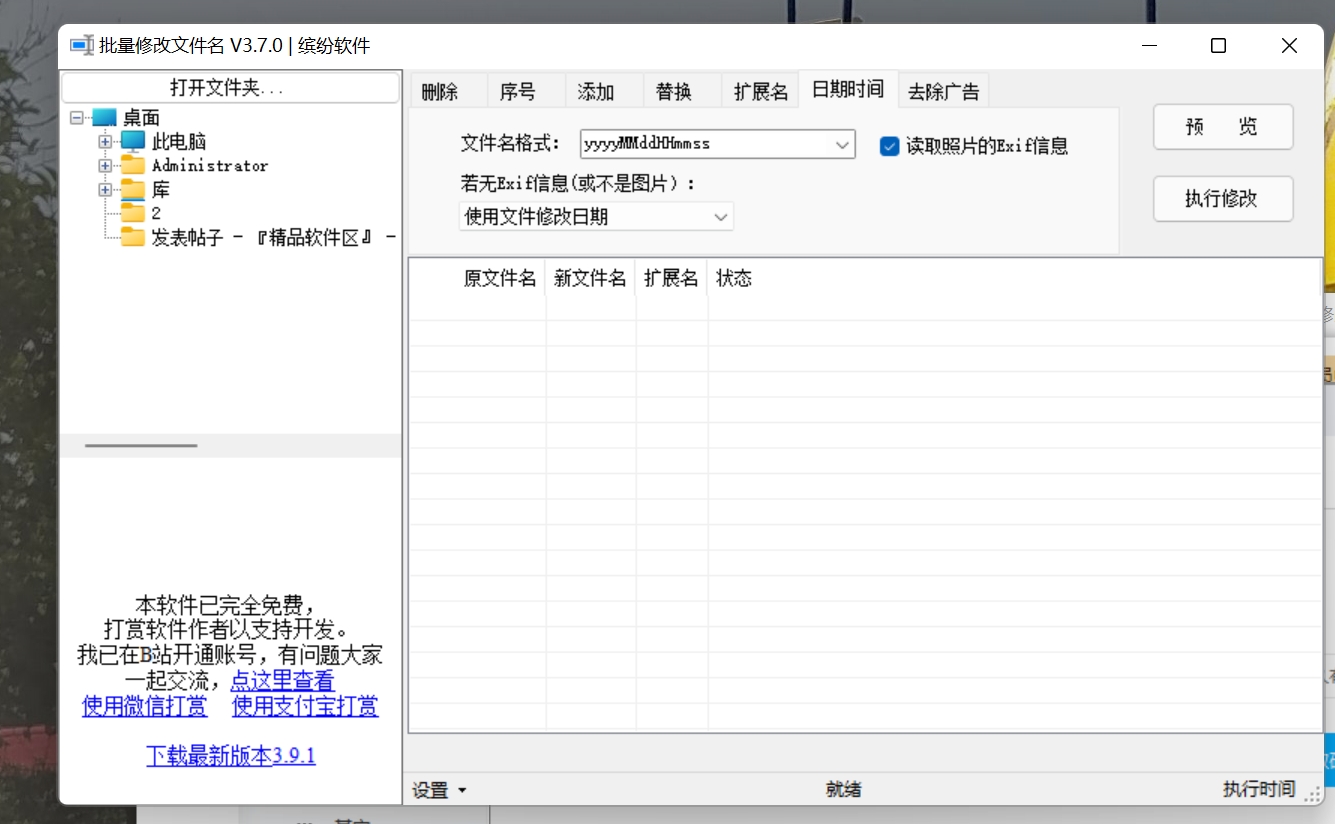
Task: Click the 此电脑 computer icon
Action: [x=132, y=141]
